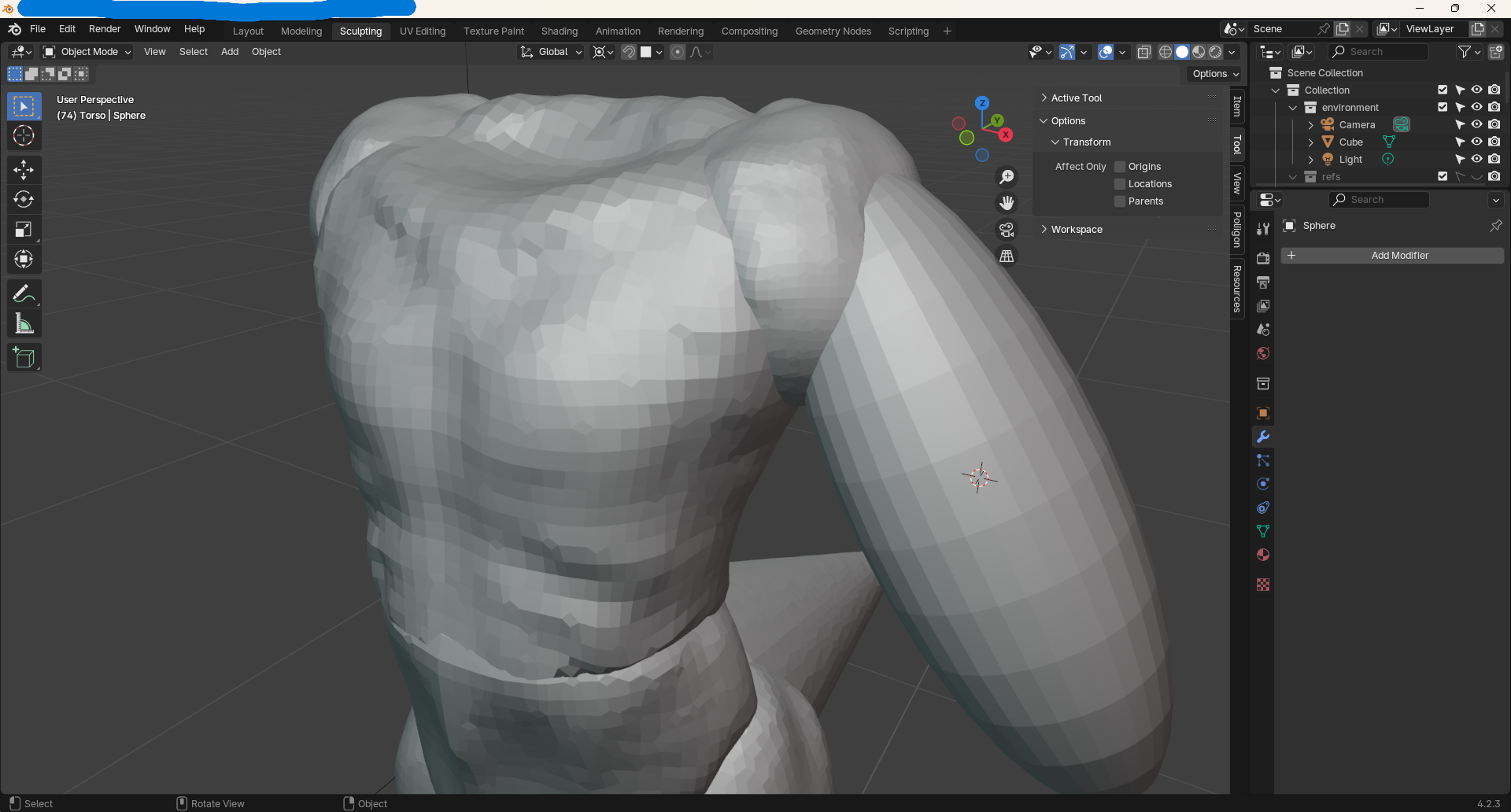This screenshot has height=812, width=1511.
Task: Open the Object Mode dropdown
Action: [87, 52]
